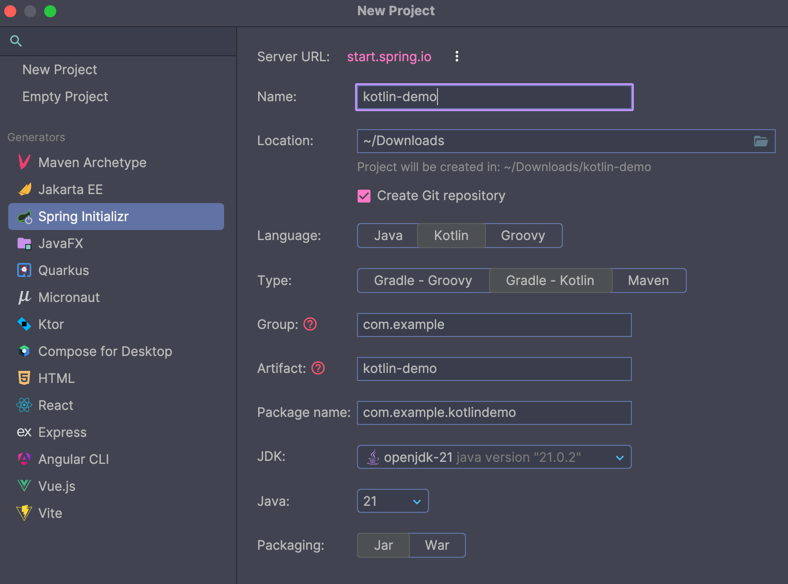
Task: Click the Compose for Desktop icon
Action: (24, 351)
